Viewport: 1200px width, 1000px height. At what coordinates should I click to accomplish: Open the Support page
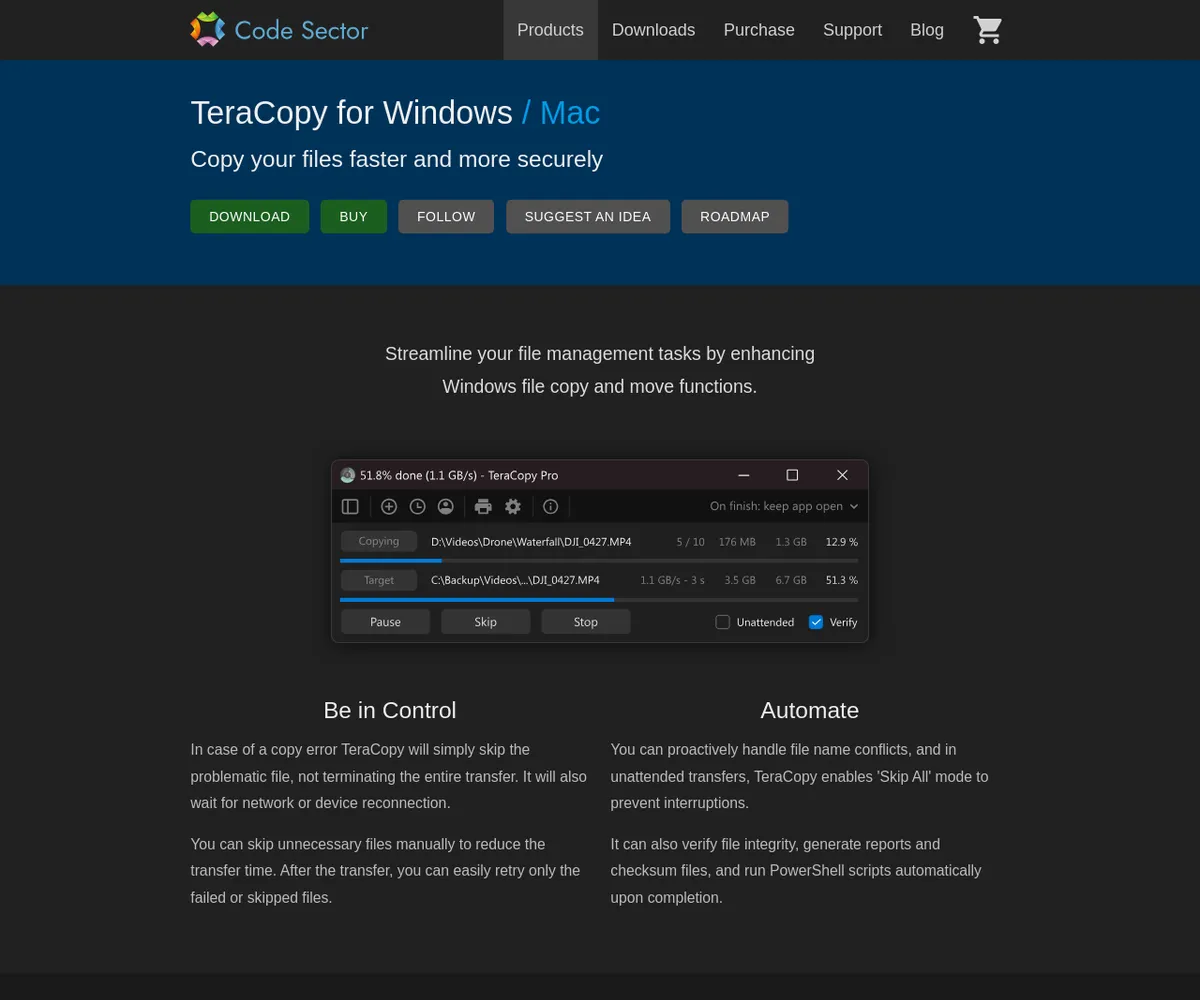click(852, 30)
